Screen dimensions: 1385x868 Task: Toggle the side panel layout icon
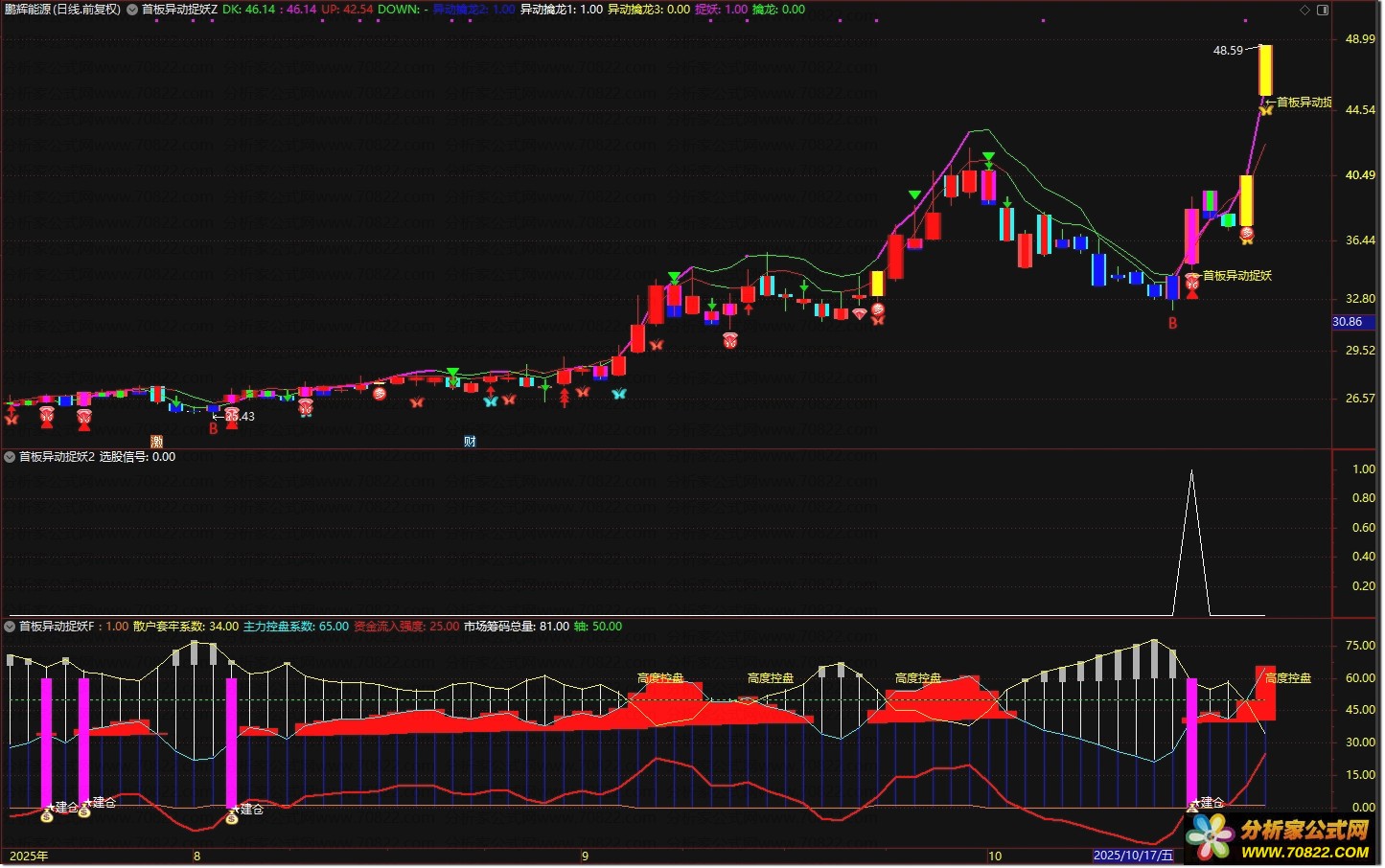[1323, 10]
